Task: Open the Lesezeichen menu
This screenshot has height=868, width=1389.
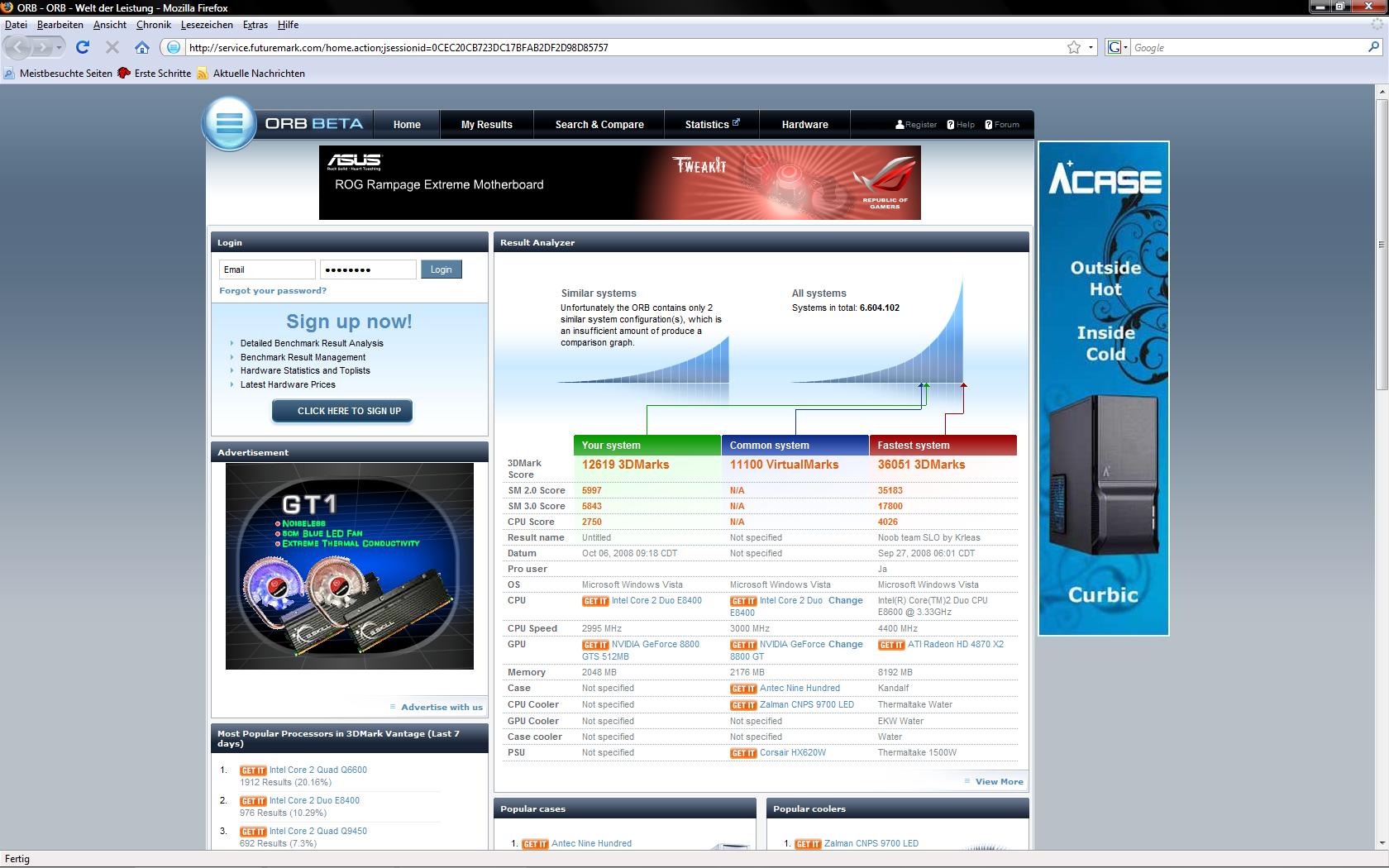Action: pos(207,25)
